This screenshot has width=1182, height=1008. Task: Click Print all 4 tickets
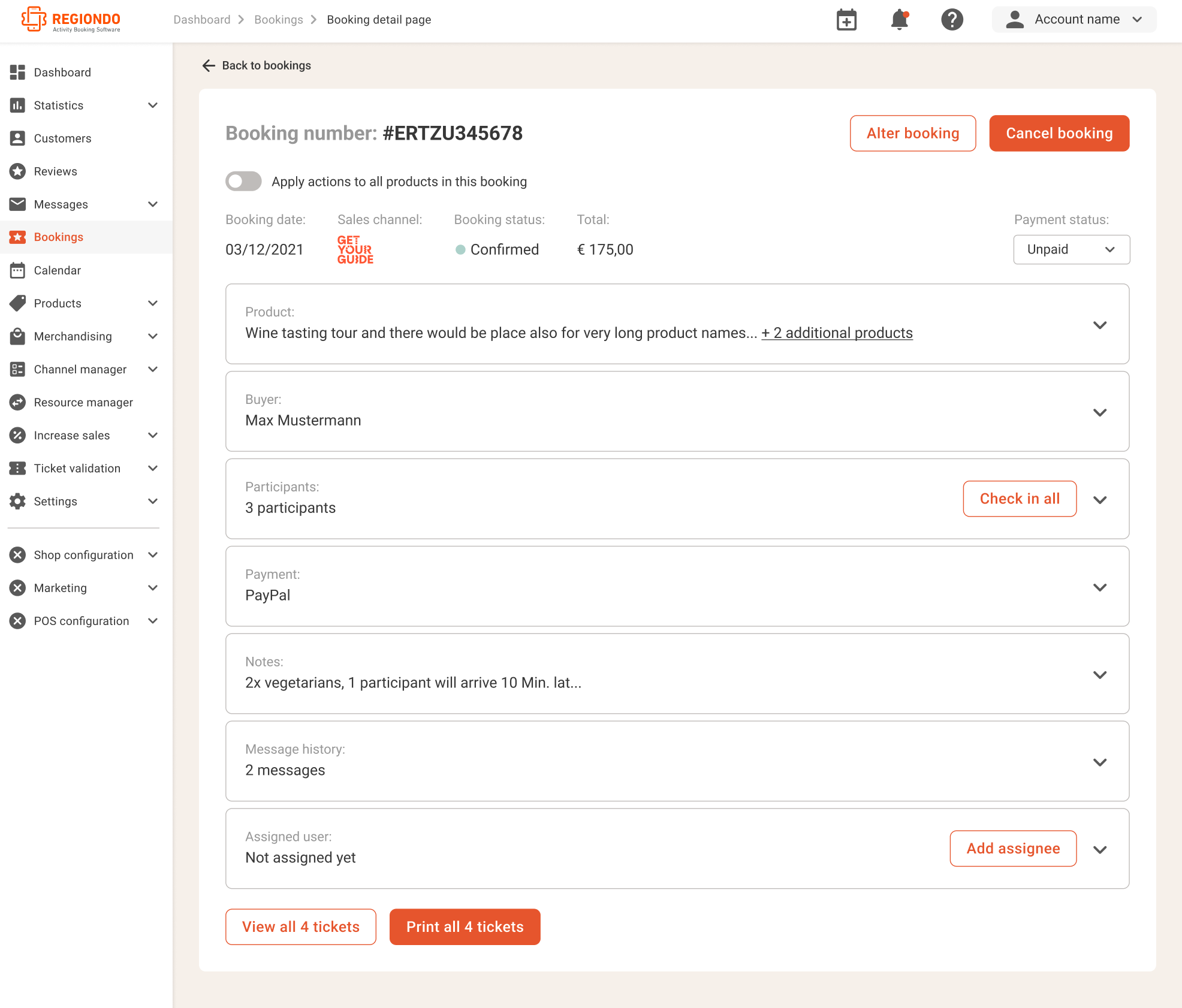(465, 926)
